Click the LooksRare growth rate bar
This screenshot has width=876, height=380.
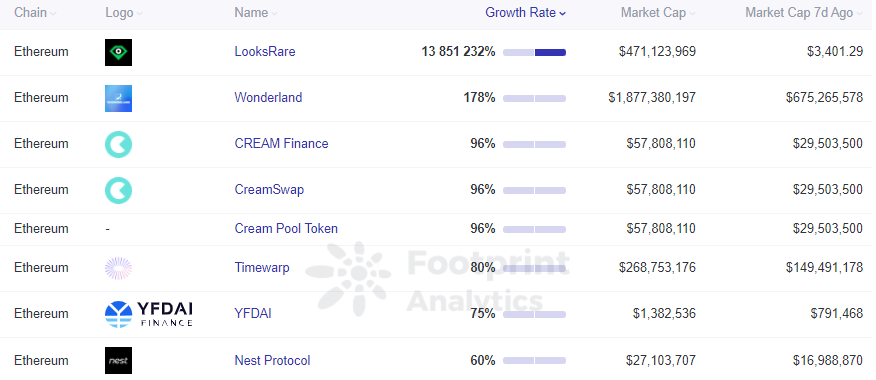click(534, 53)
